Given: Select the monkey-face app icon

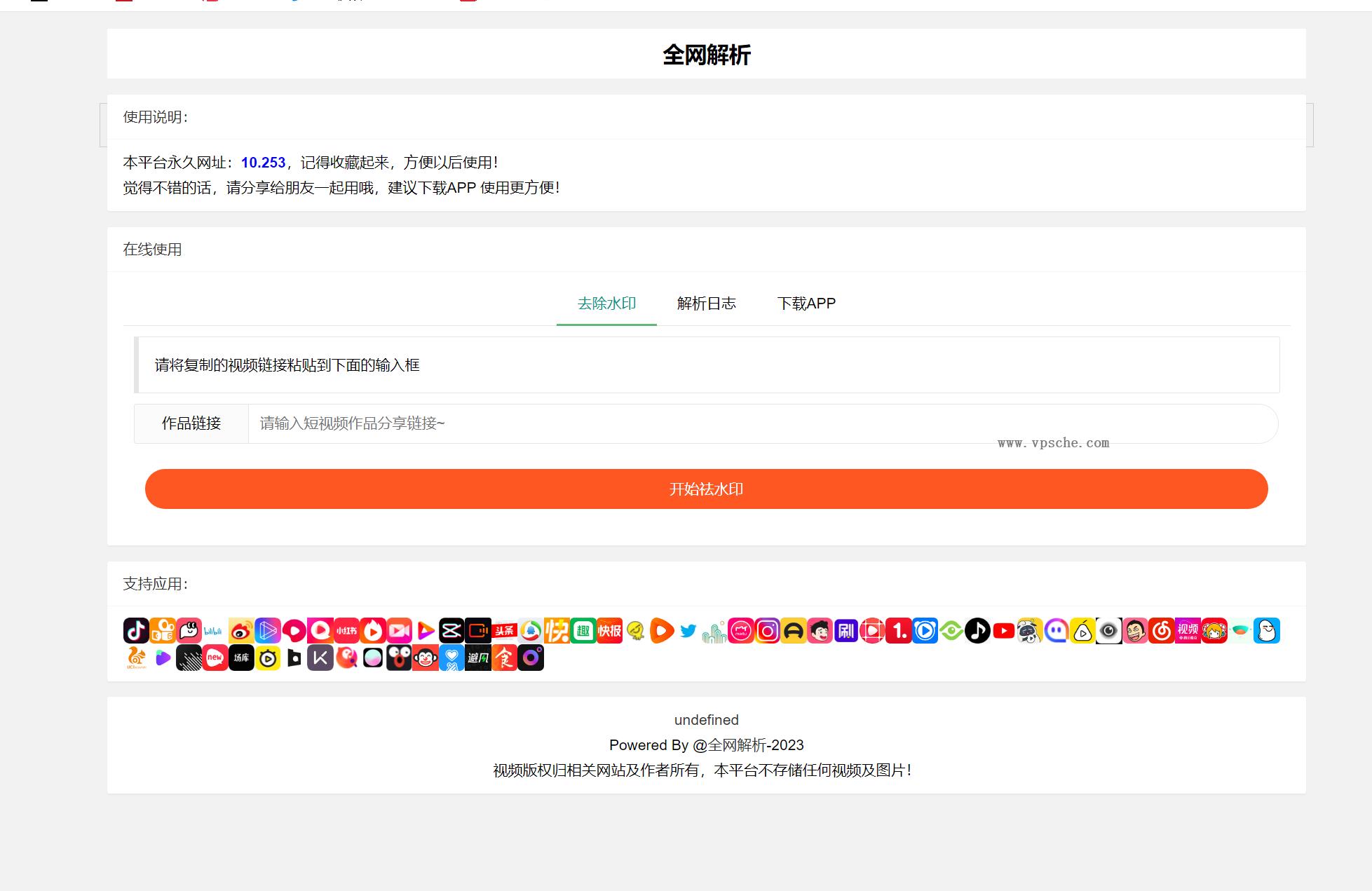Looking at the screenshot, I should tap(424, 658).
